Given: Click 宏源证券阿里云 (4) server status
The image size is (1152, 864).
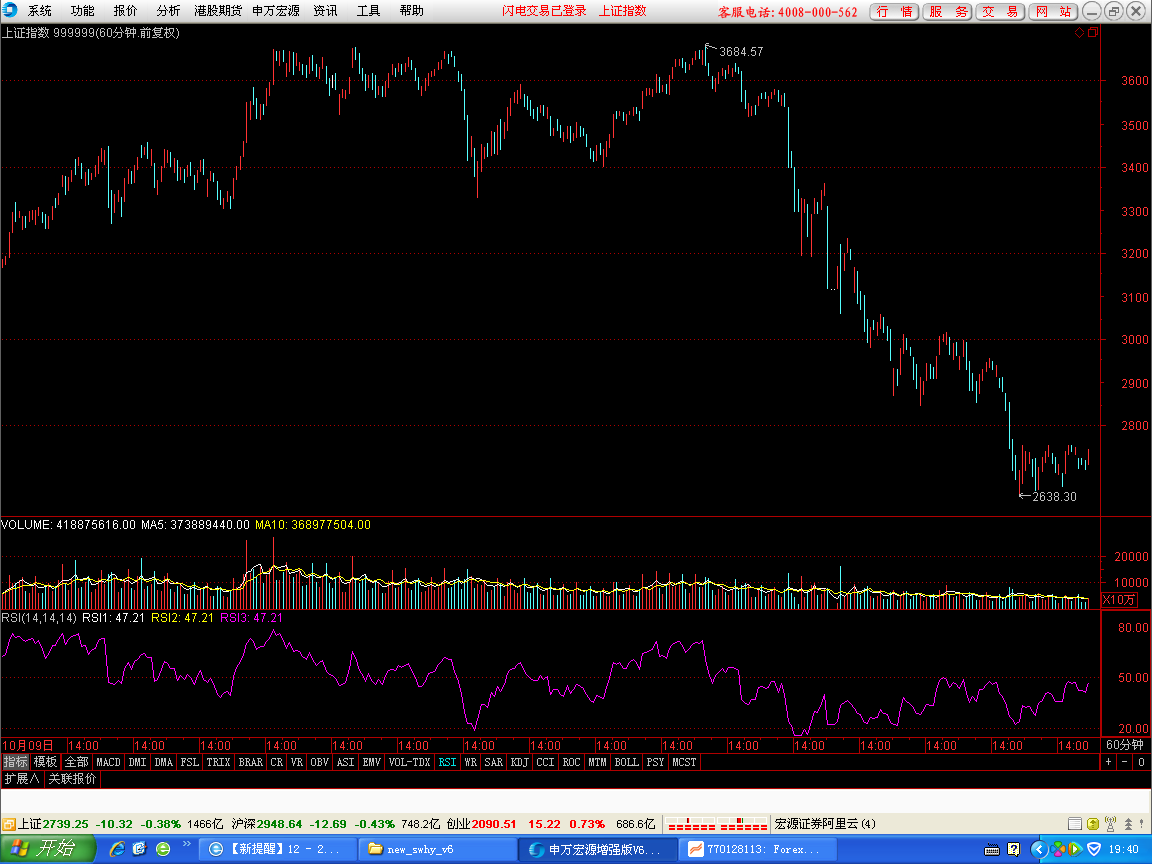Looking at the screenshot, I should point(825,824).
